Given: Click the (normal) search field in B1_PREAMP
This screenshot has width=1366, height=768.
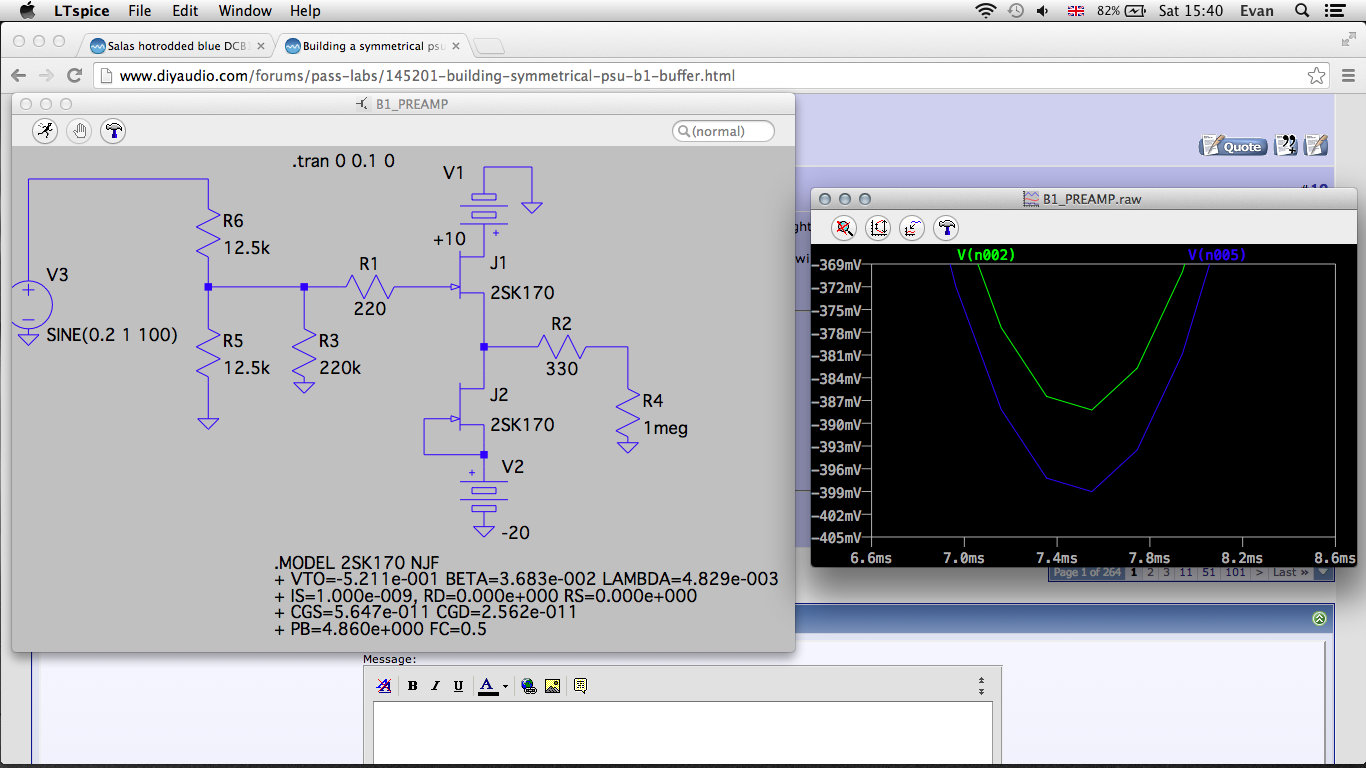Looking at the screenshot, I should (723, 131).
